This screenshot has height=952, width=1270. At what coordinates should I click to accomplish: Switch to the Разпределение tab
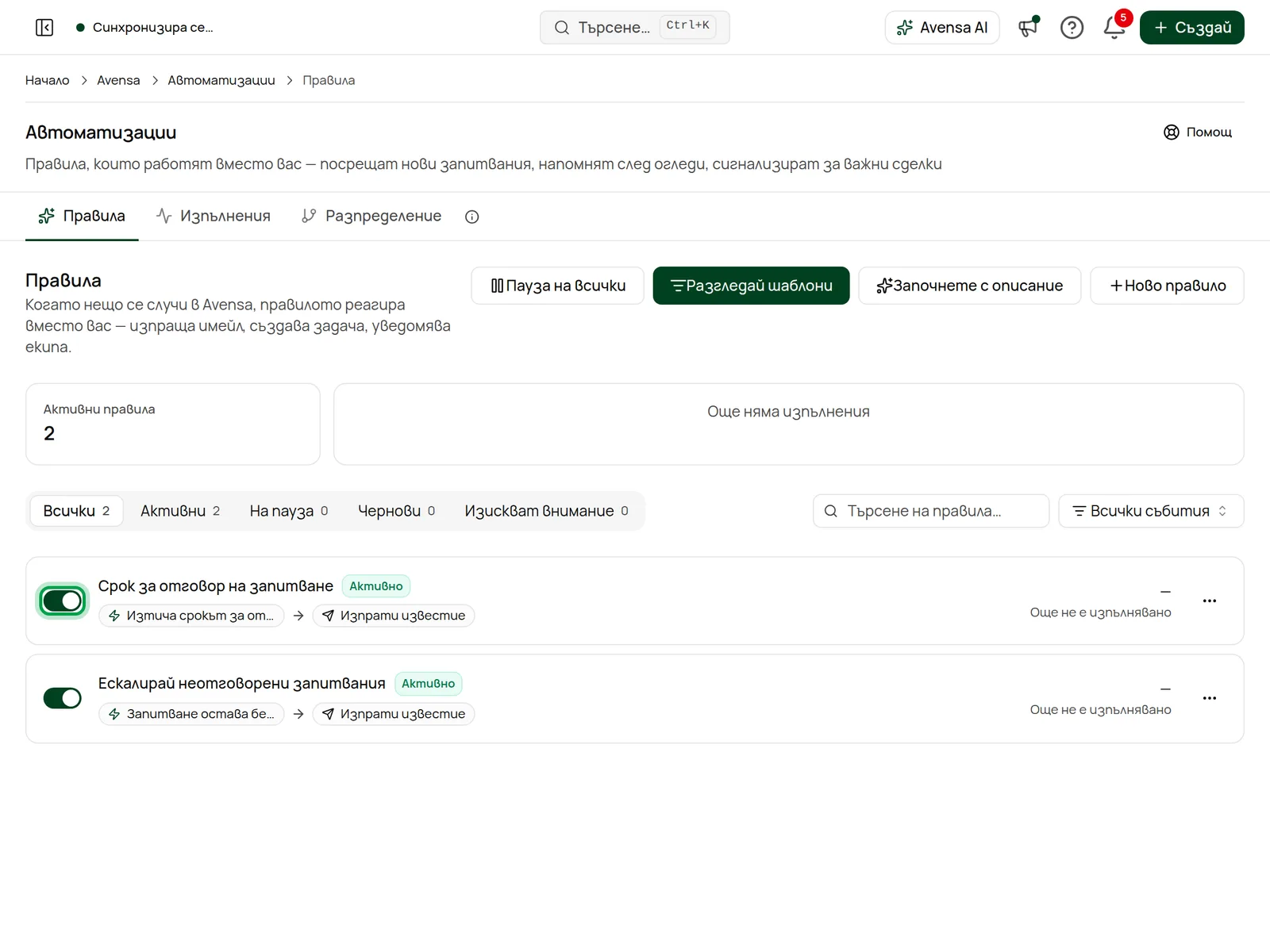tap(371, 216)
